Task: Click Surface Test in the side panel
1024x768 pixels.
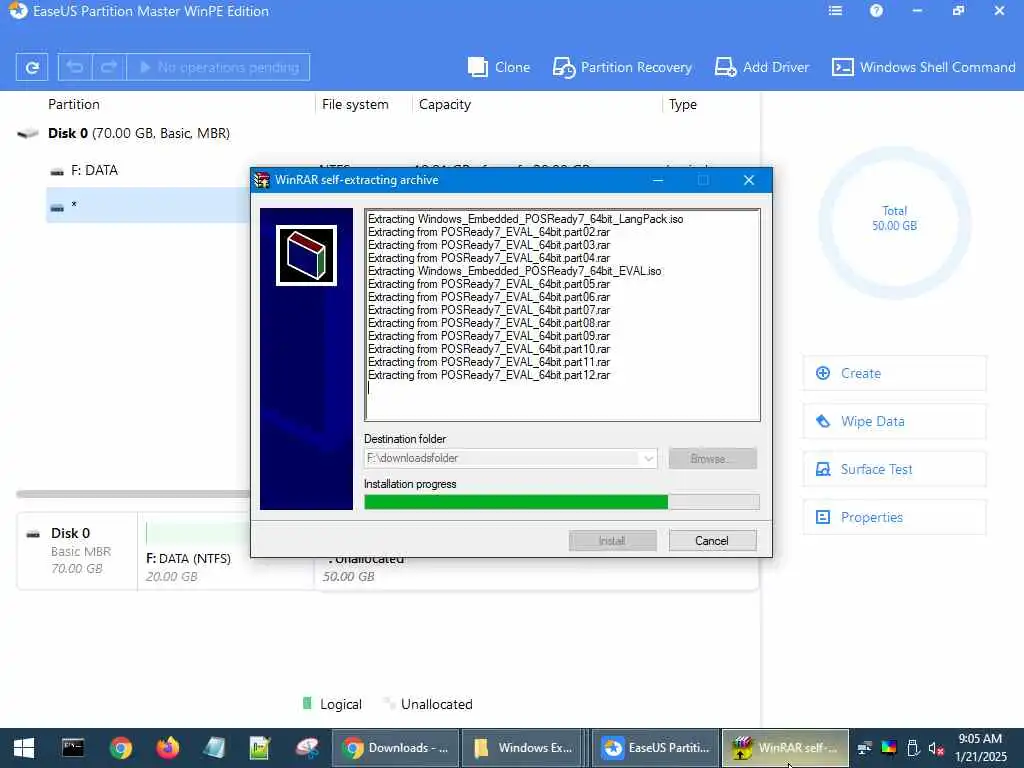Action: click(894, 469)
